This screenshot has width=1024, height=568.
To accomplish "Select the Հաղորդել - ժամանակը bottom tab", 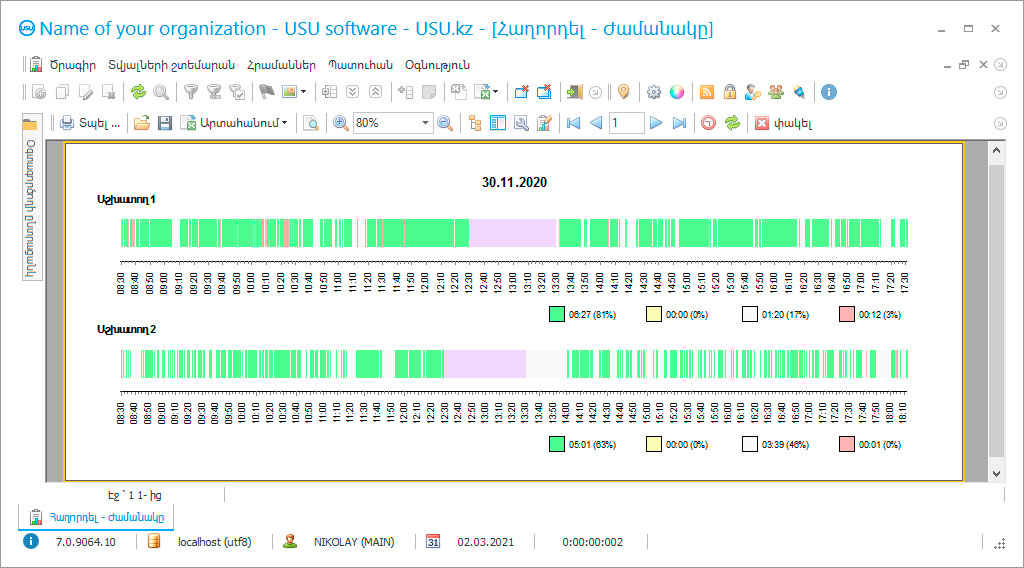I will coord(97,516).
